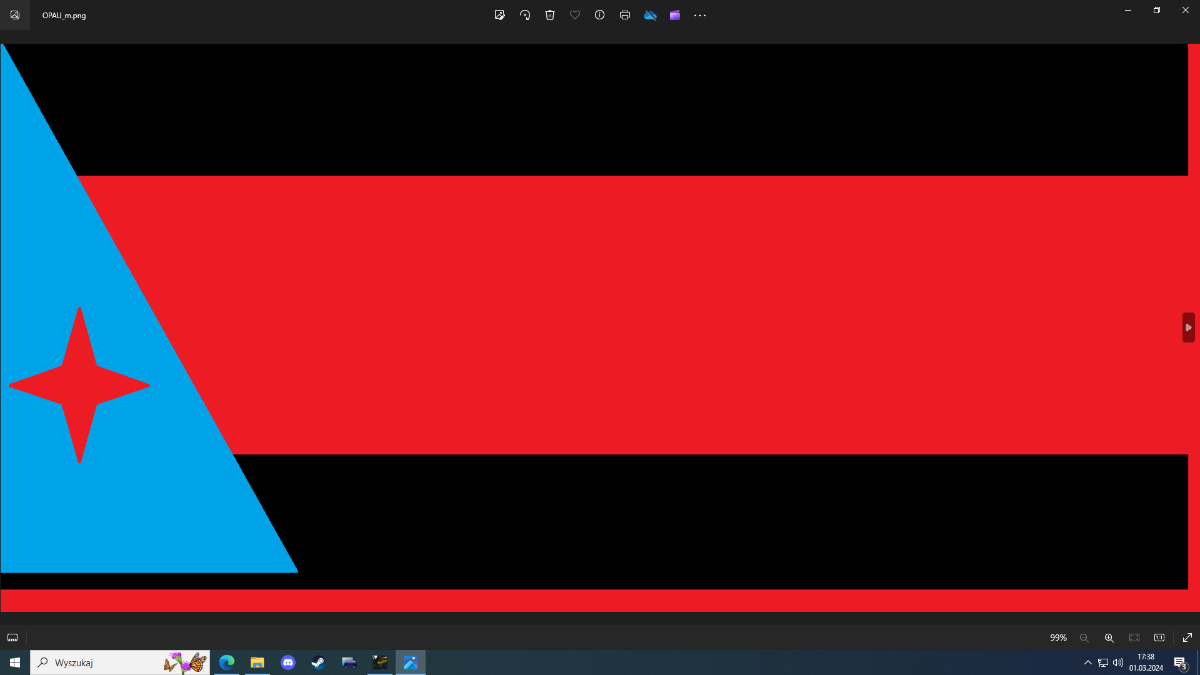Screen dimensions: 1200x675
Task: Open the printer-like app in taskbar
Action: click(349, 662)
